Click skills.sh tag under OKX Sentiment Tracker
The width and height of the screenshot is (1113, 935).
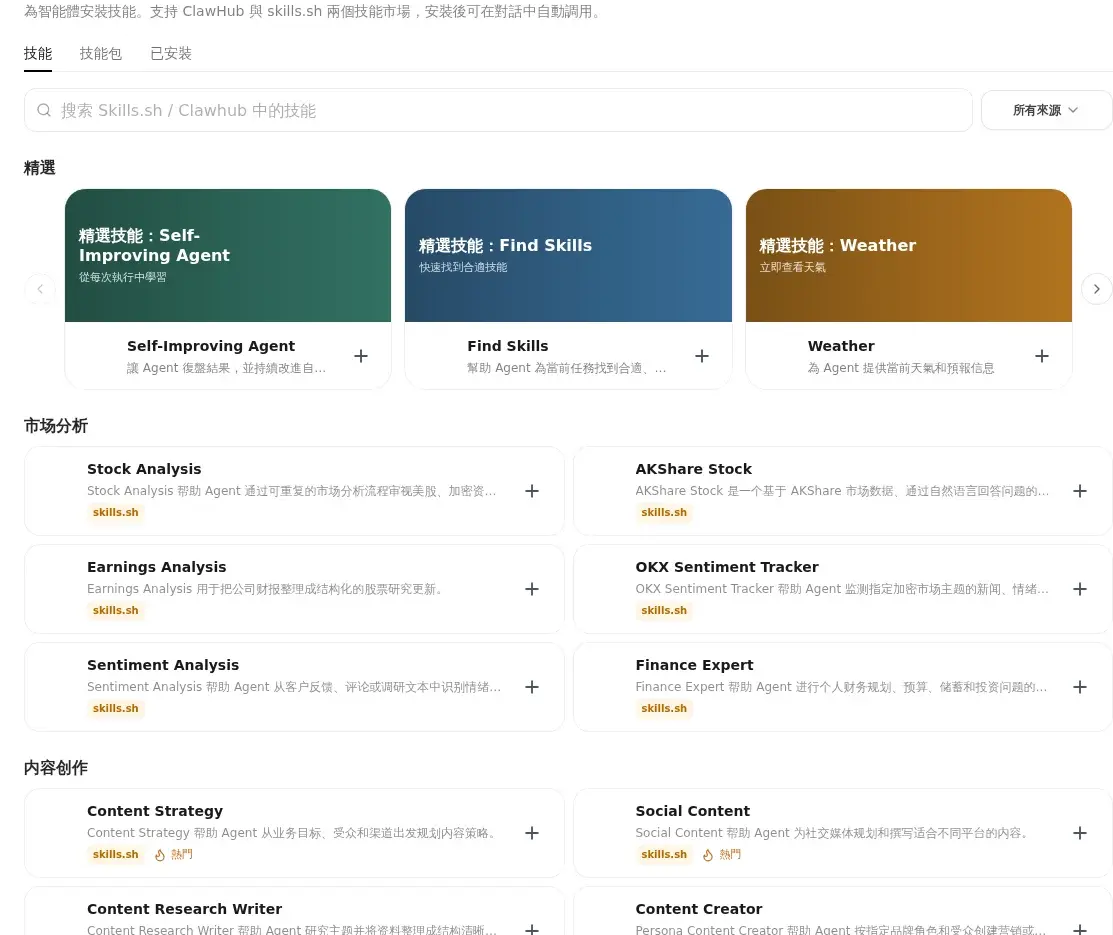(664, 611)
